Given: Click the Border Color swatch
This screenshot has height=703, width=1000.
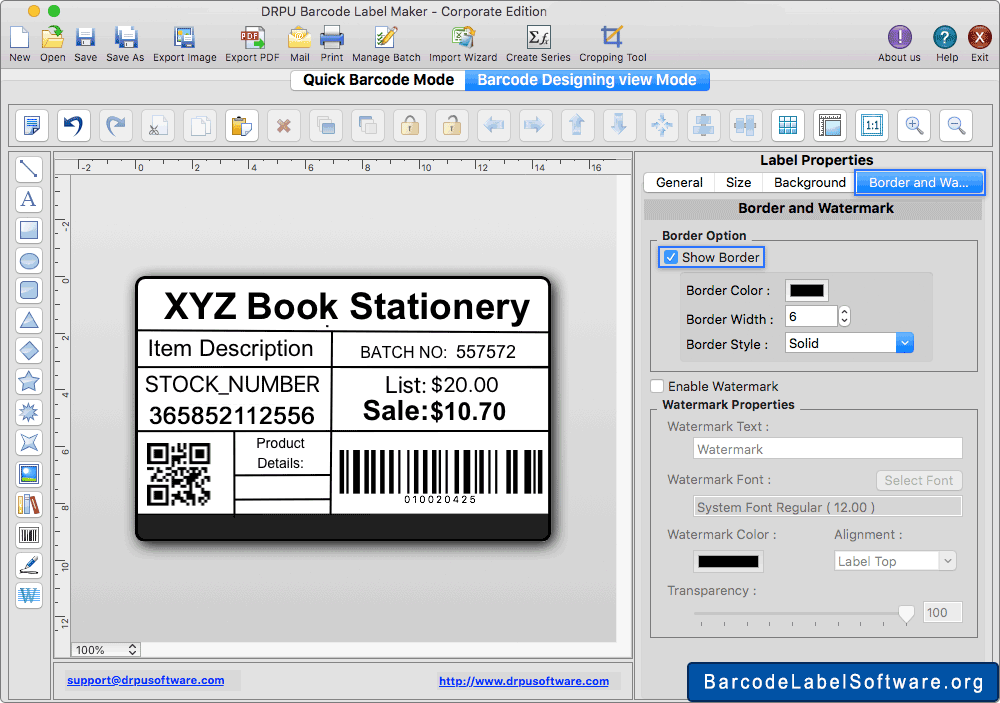Looking at the screenshot, I should pos(807,290).
